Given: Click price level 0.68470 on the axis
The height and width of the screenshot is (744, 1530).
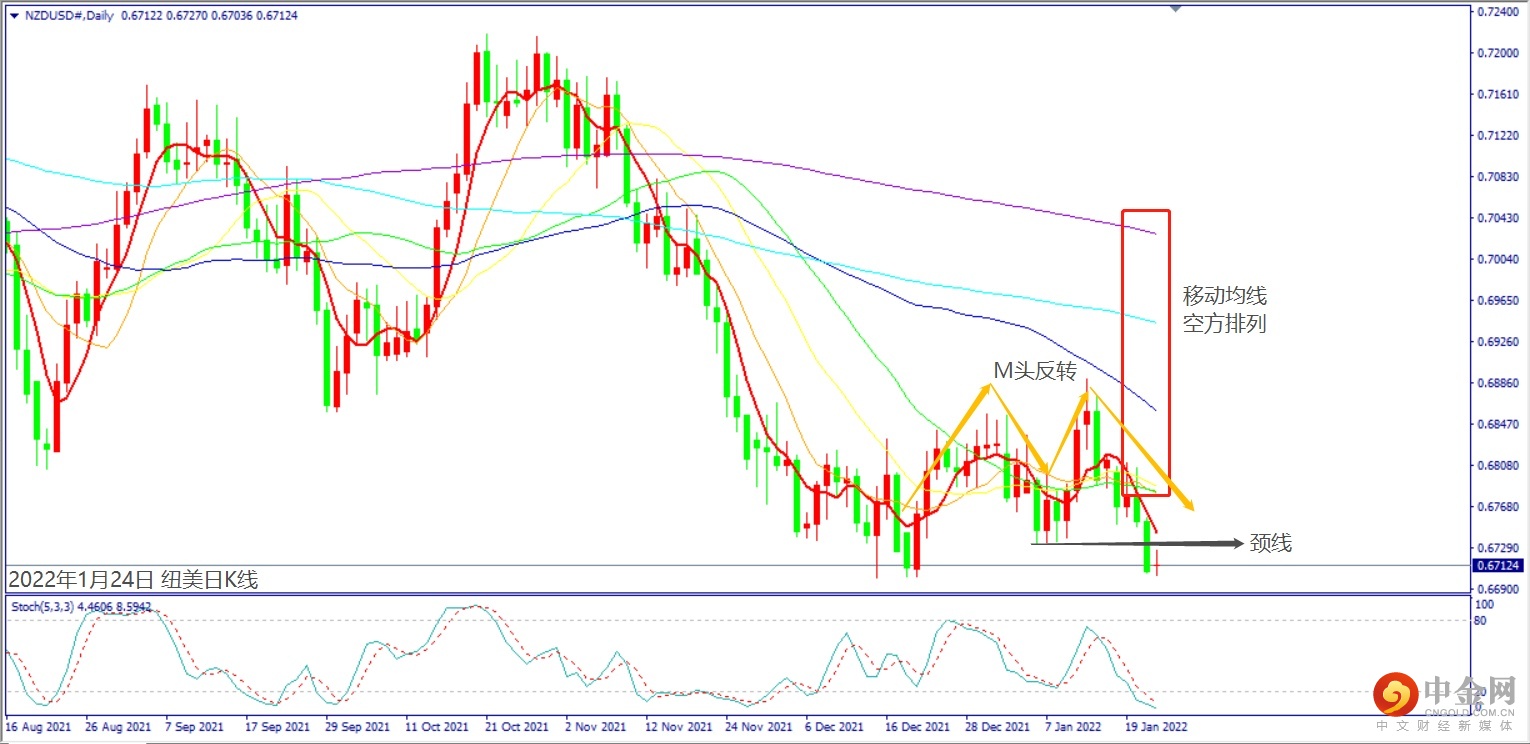Looking at the screenshot, I should [x=1497, y=424].
